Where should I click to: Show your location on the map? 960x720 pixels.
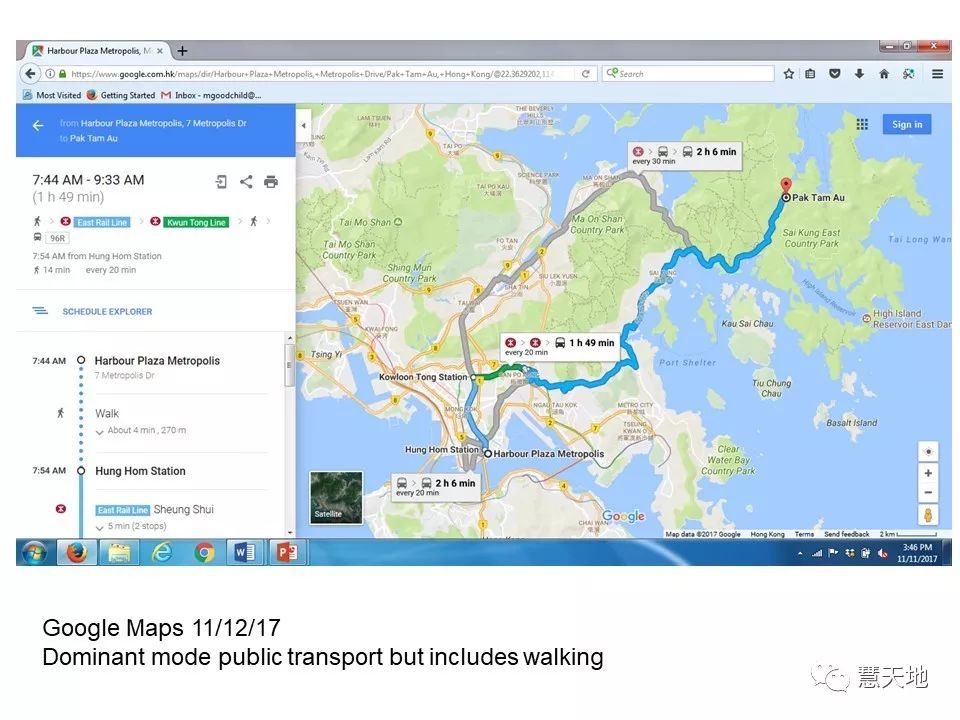click(928, 451)
